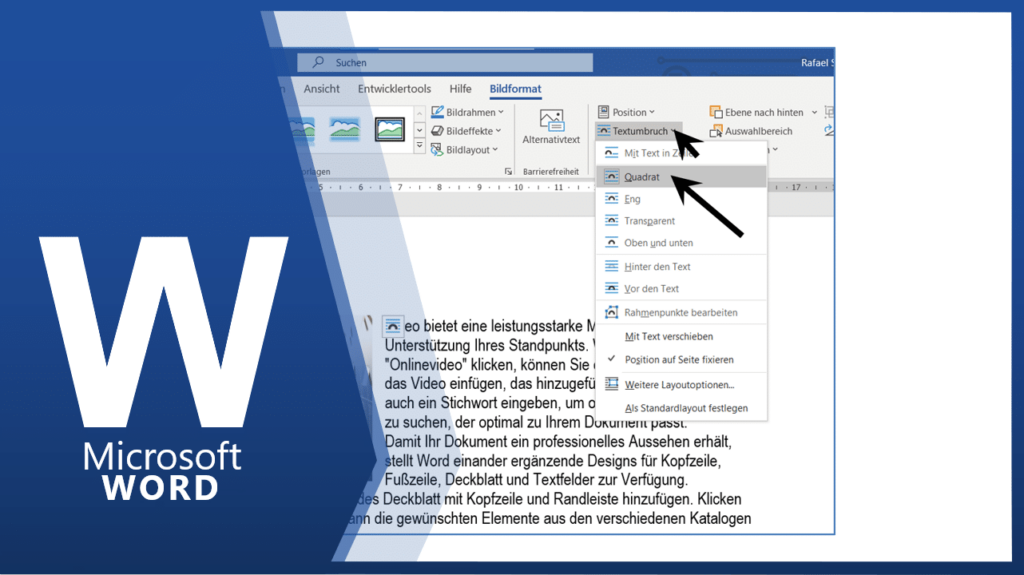Click the Hinter den Text icon
Image resolution: width=1024 pixels, height=575 pixels.
pos(611,266)
